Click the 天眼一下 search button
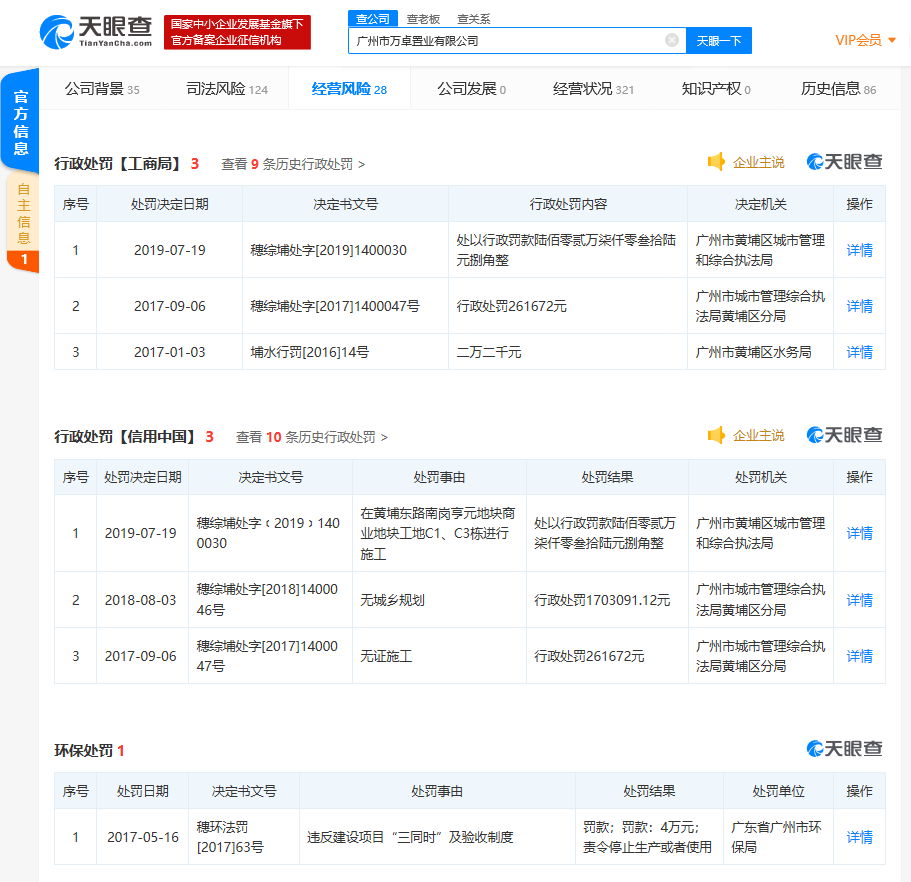This screenshot has height=882, width=911. (719, 41)
